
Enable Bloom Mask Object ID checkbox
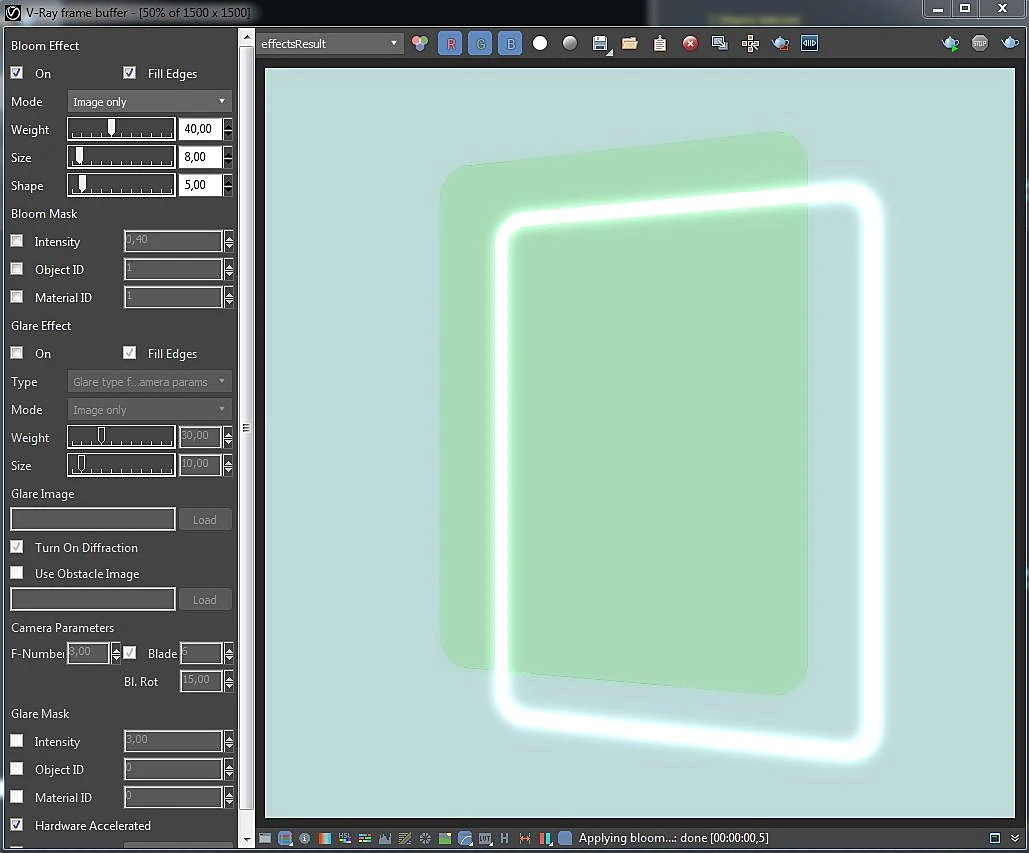(x=17, y=269)
